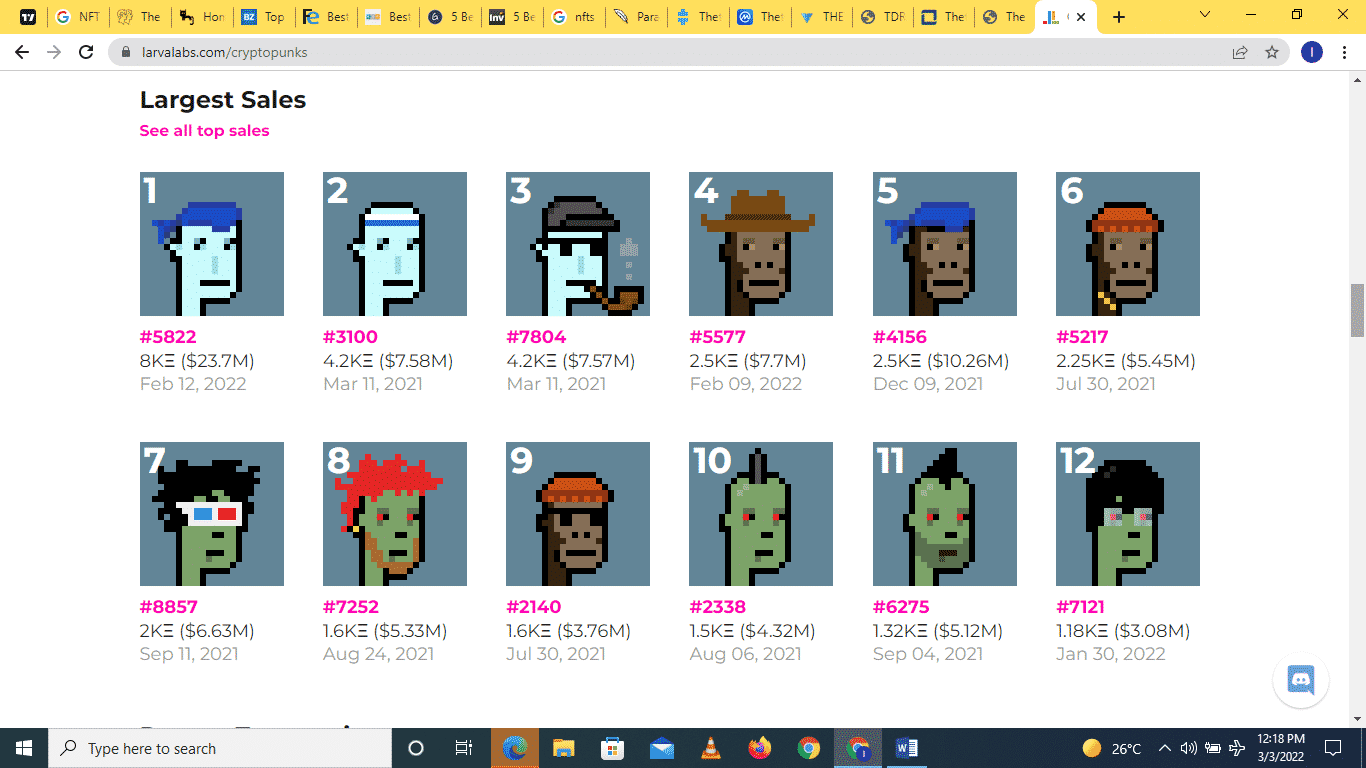Open File Explorer from the taskbar

tap(564, 748)
